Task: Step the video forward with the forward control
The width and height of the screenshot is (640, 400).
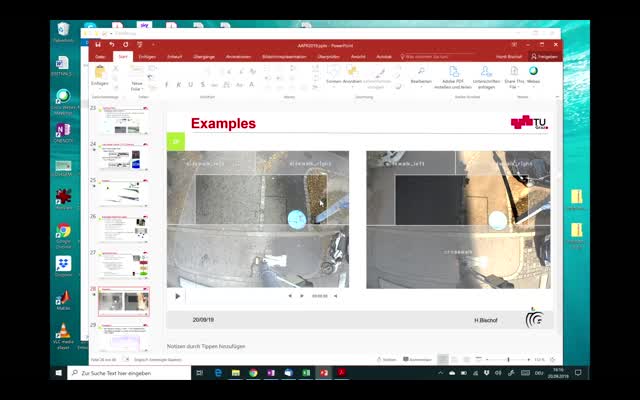Action: (x=302, y=296)
